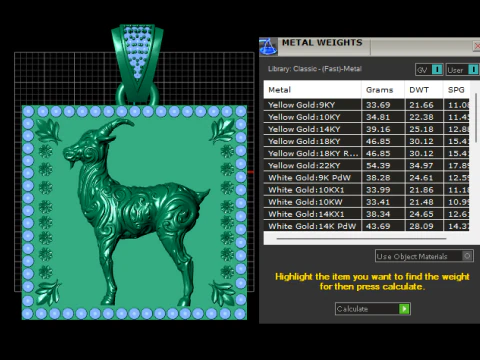Click the Library: Classic-(Fast)-Metal label
The height and width of the screenshot is (360, 480).
(x=315, y=69)
